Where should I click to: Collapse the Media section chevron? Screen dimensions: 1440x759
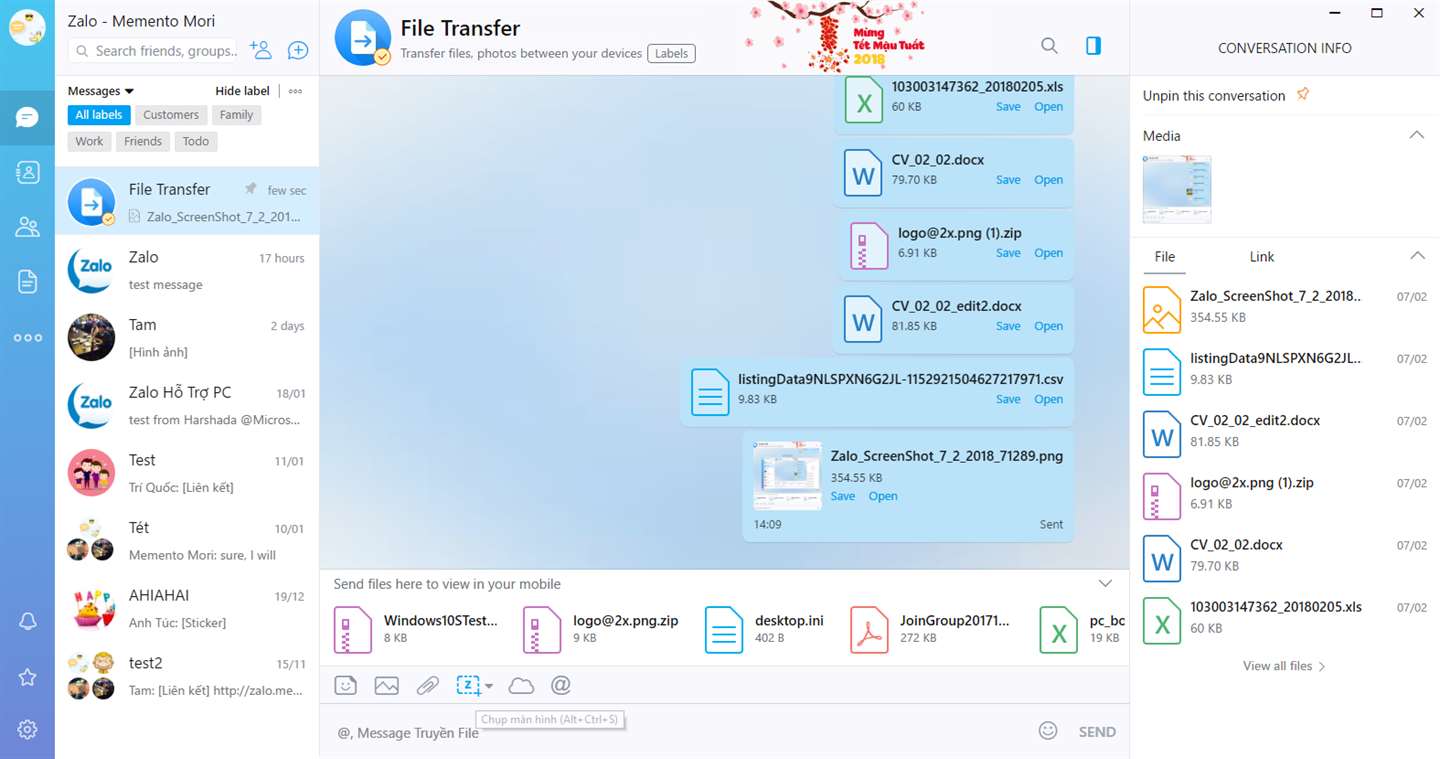[x=1416, y=135]
